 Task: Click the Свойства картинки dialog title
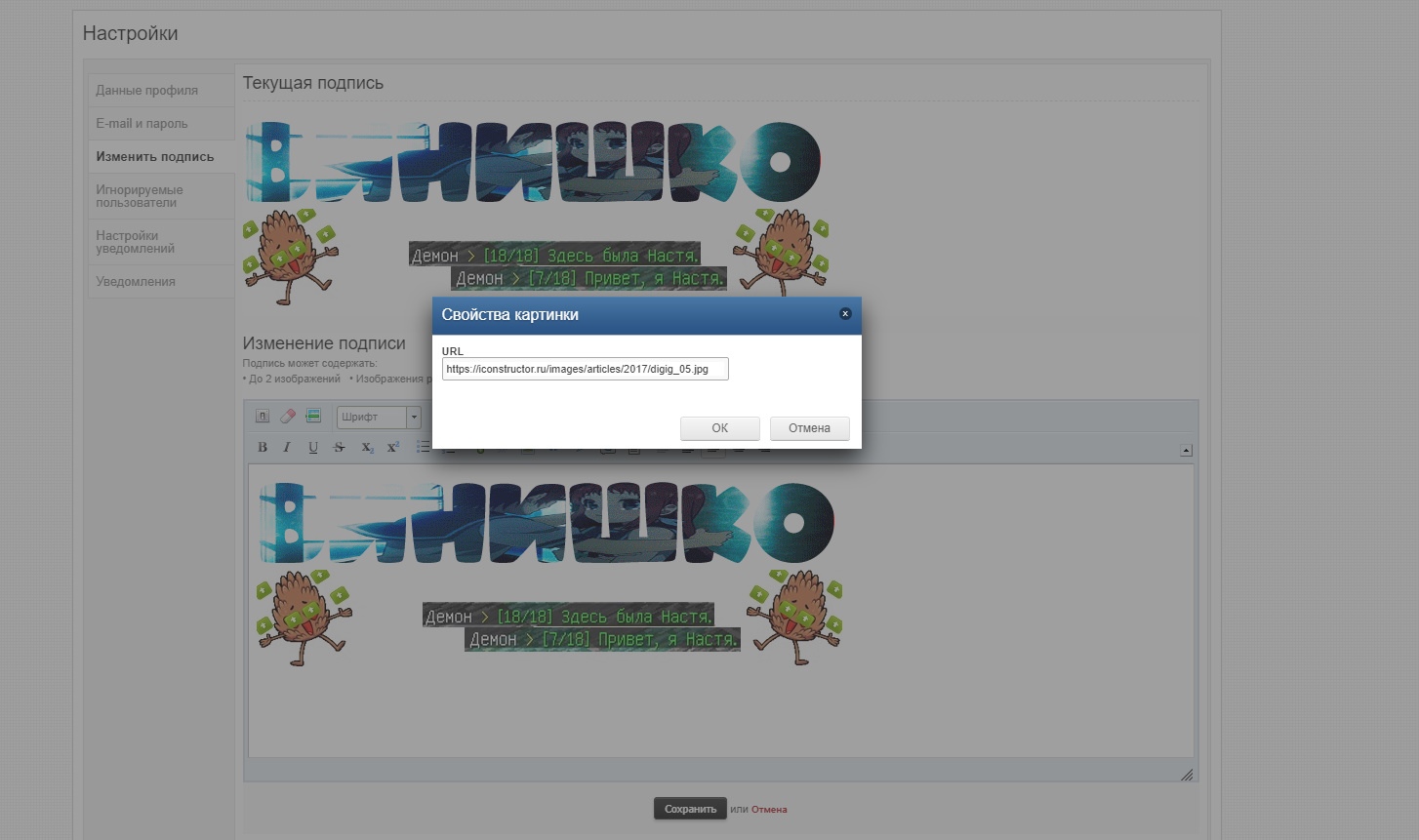click(x=509, y=314)
